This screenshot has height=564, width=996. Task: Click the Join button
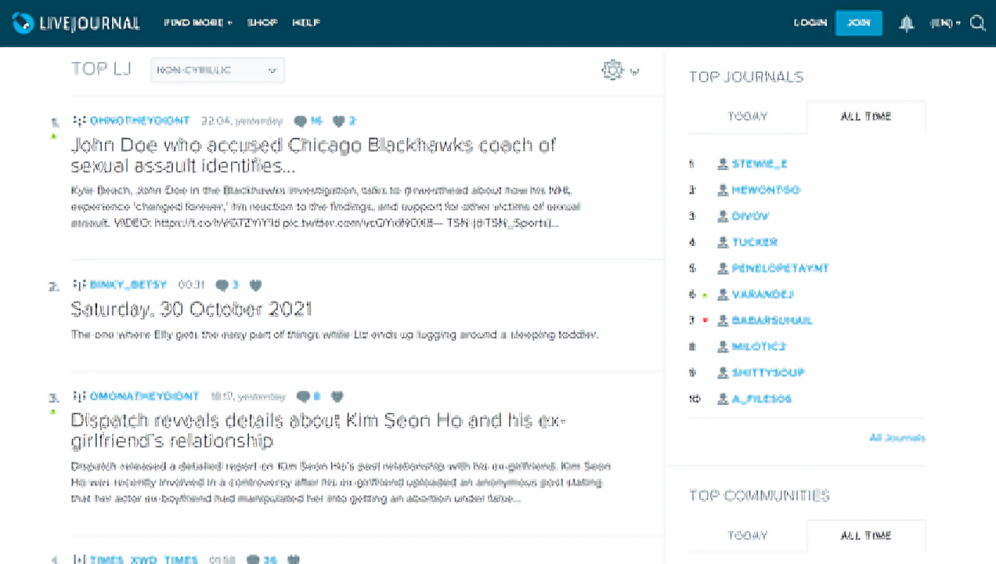coord(858,23)
